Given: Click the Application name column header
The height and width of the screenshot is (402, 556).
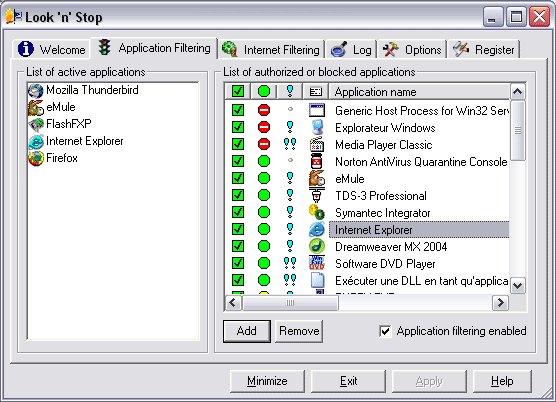Looking at the screenshot, I should click(419, 92).
